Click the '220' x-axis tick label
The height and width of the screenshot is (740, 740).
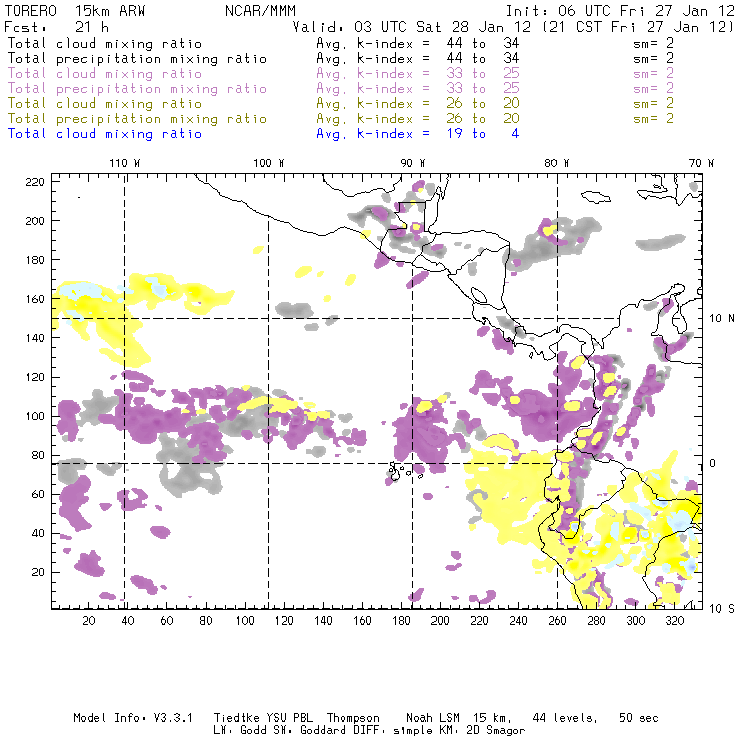479,621
